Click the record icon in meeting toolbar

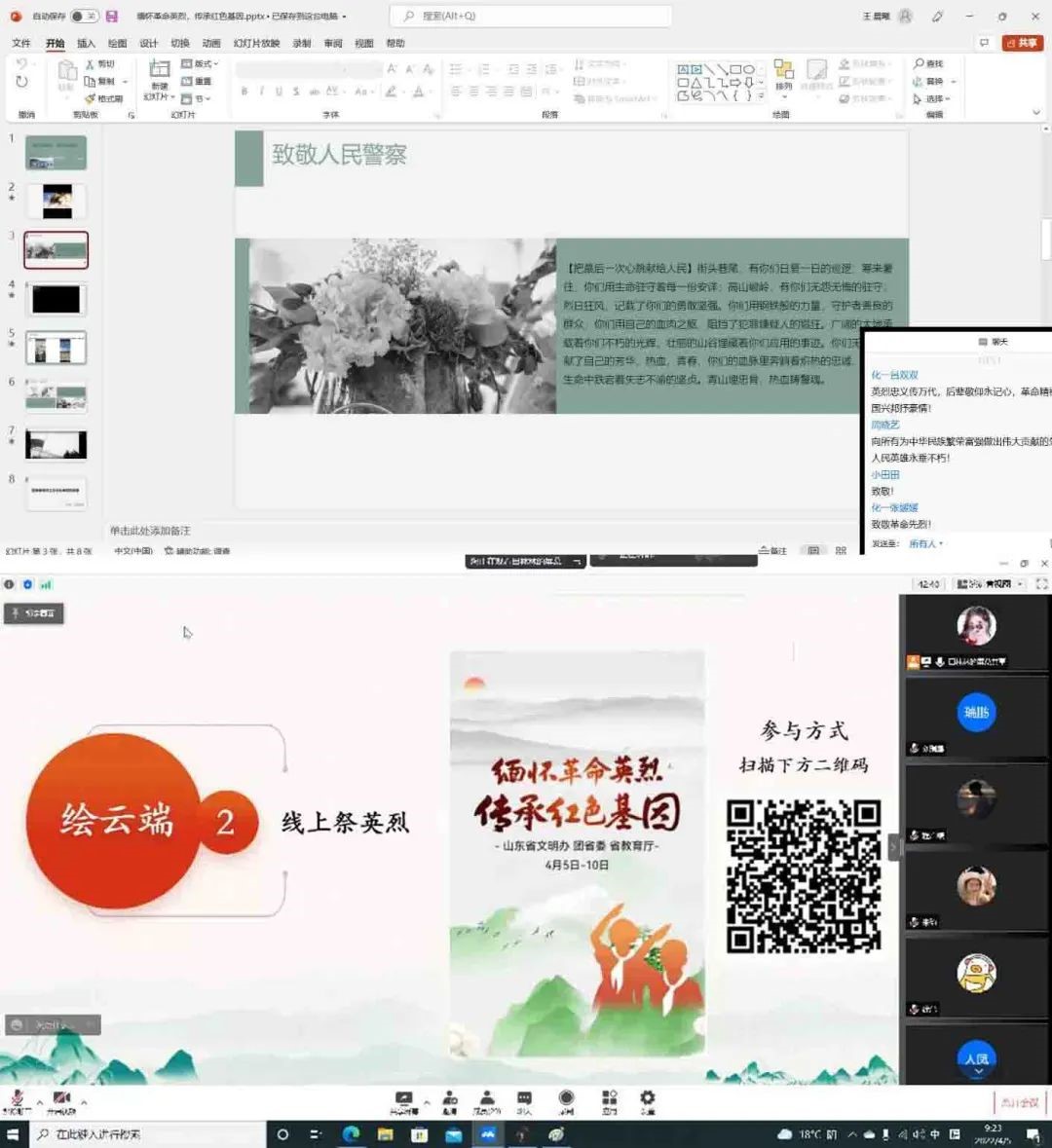pyautogui.click(x=566, y=1101)
